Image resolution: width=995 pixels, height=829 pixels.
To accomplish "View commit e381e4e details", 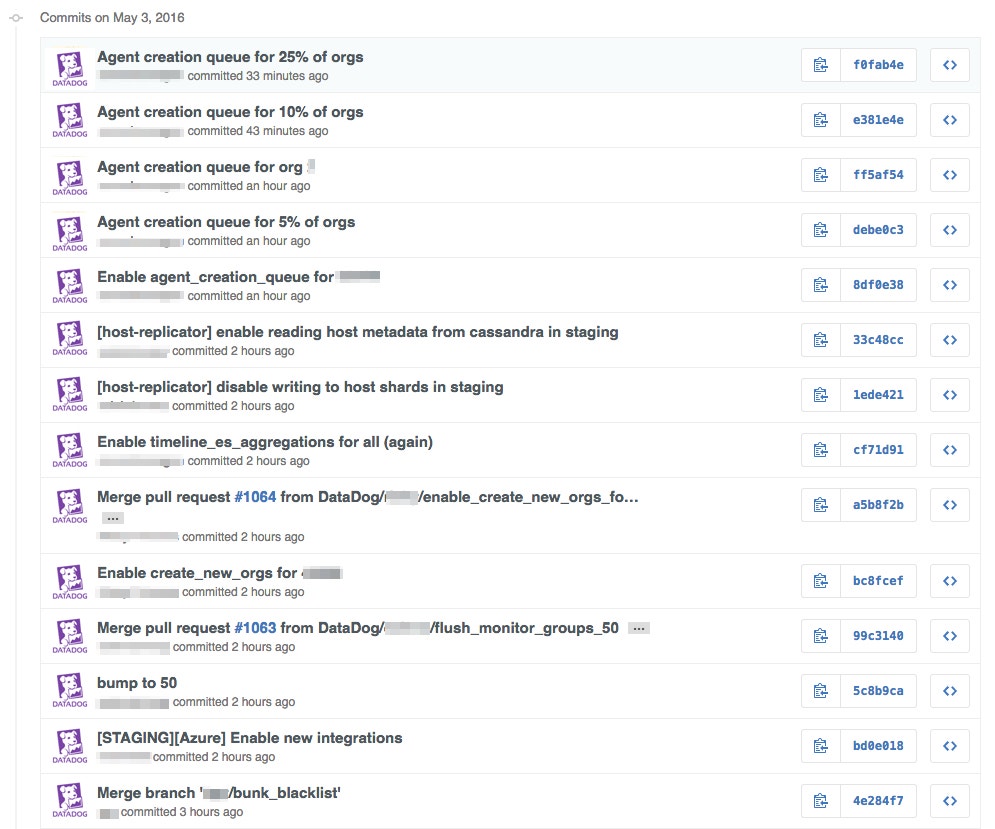I will [878, 119].
